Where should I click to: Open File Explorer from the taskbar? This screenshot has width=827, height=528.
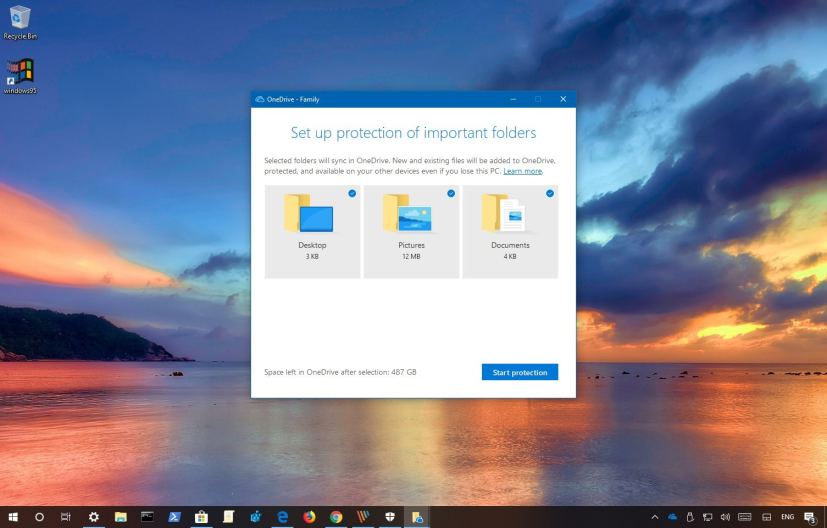pyautogui.click(x=121, y=517)
